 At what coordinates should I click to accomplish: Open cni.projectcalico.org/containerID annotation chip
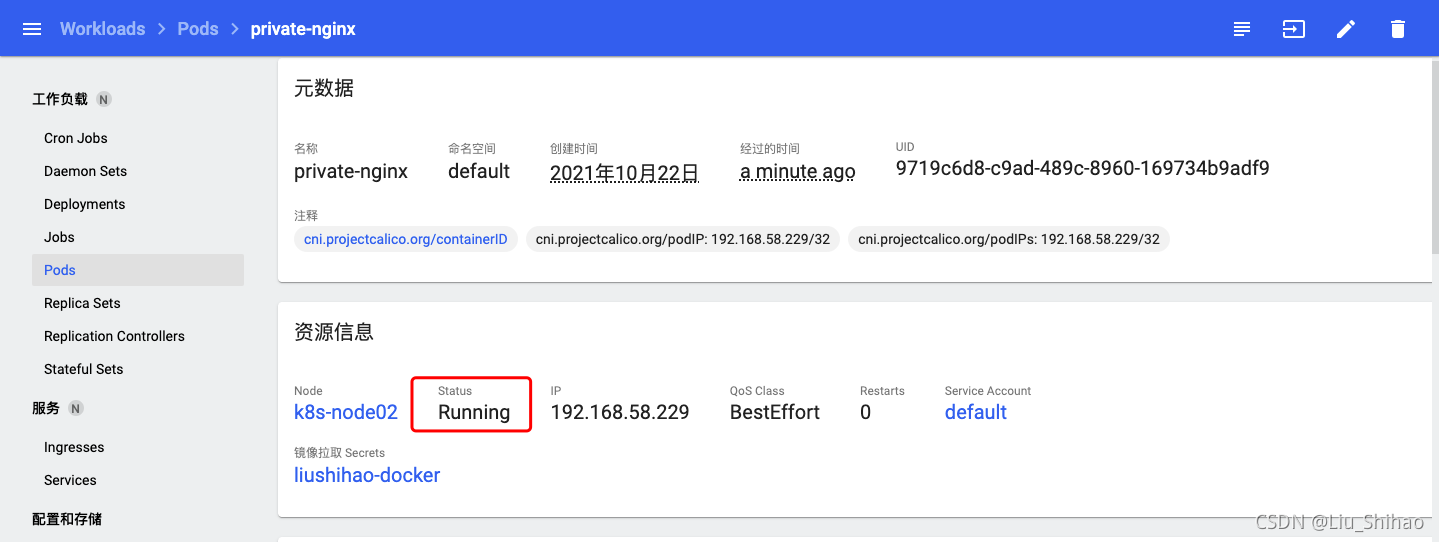tap(406, 239)
